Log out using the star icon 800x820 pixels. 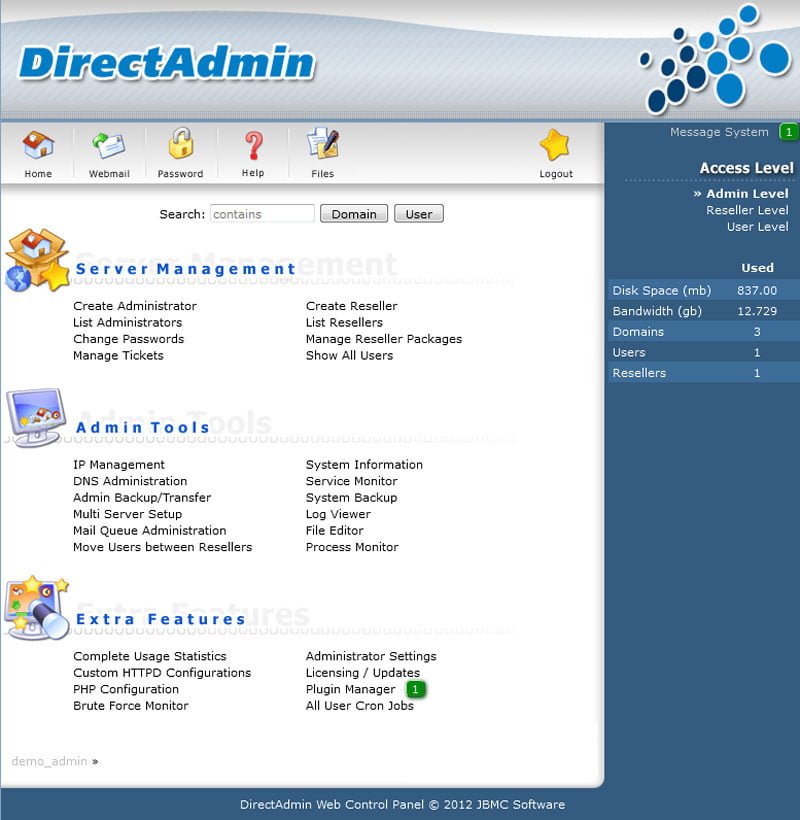pos(555,146)
